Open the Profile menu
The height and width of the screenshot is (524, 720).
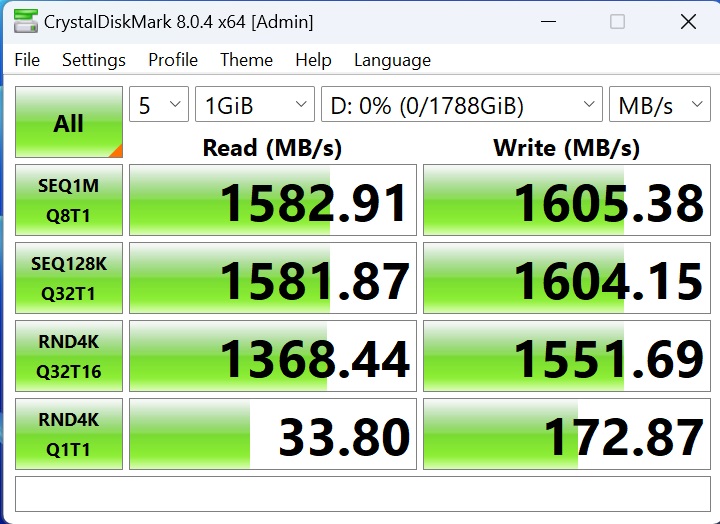coord(173,60)
